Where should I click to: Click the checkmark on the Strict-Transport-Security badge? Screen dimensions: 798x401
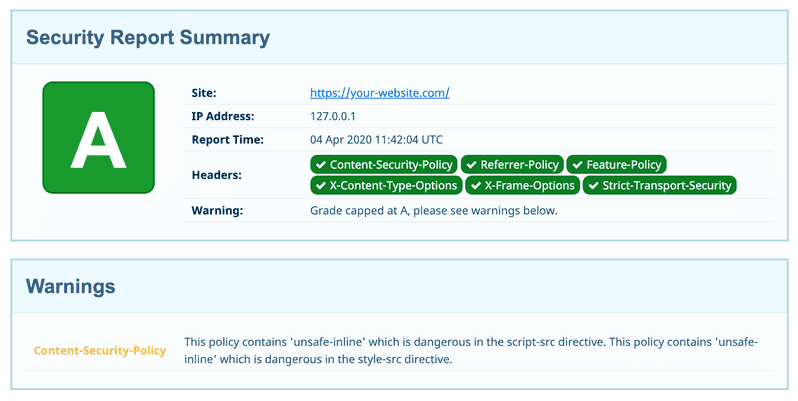click(x=593, y=185)
